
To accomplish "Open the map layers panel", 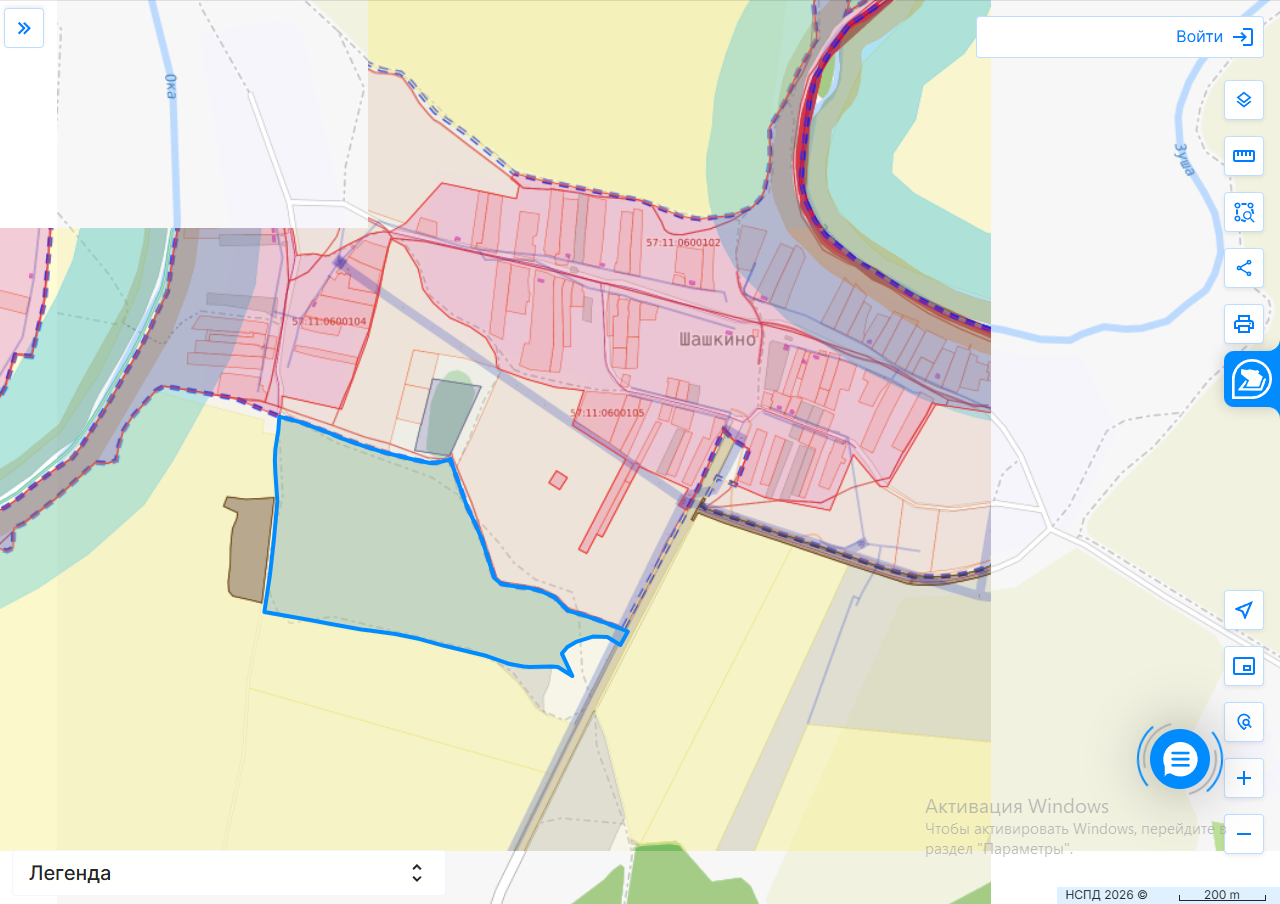I will 1244,100.
